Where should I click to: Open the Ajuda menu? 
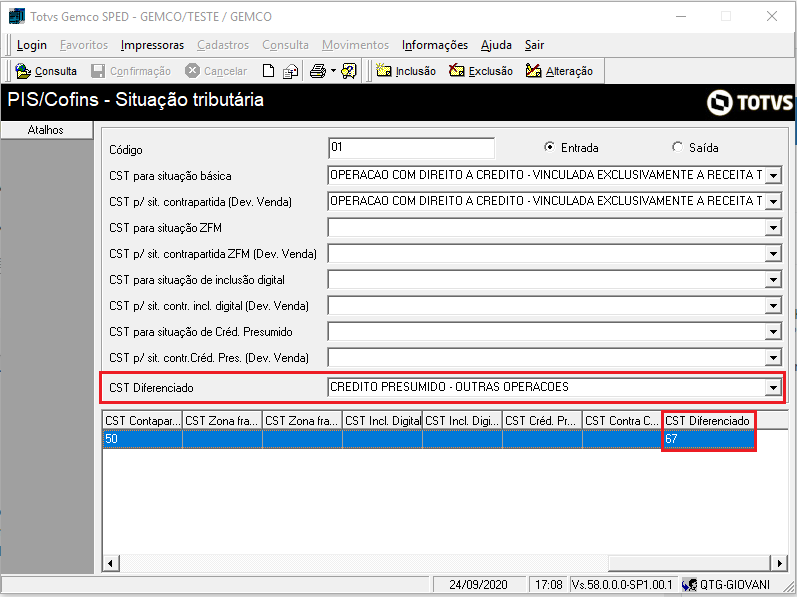pyautogui.click(x=496, y=45)
